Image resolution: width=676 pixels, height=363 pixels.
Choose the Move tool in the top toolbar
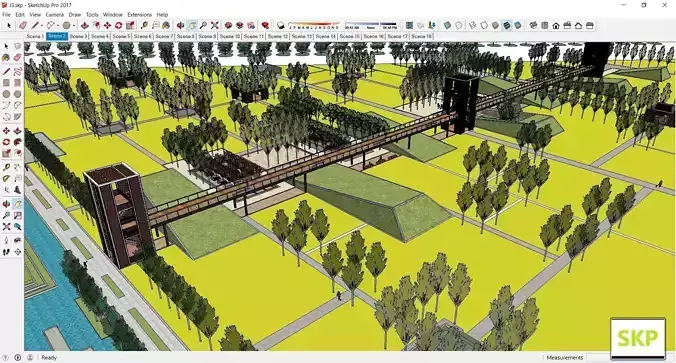[107, 25]
